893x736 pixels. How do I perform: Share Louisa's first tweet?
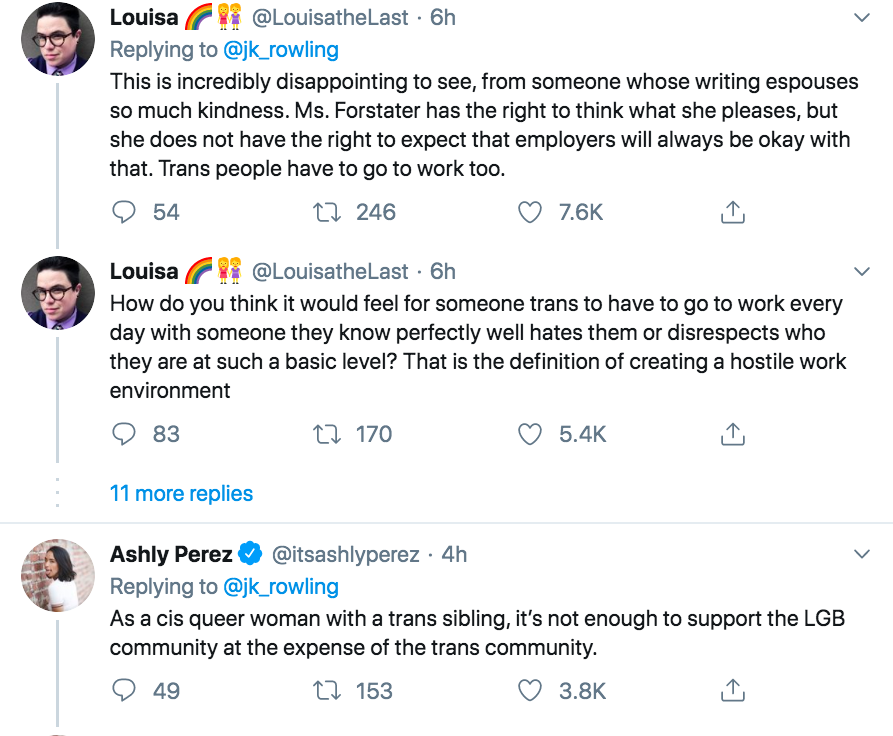(732, 212)
